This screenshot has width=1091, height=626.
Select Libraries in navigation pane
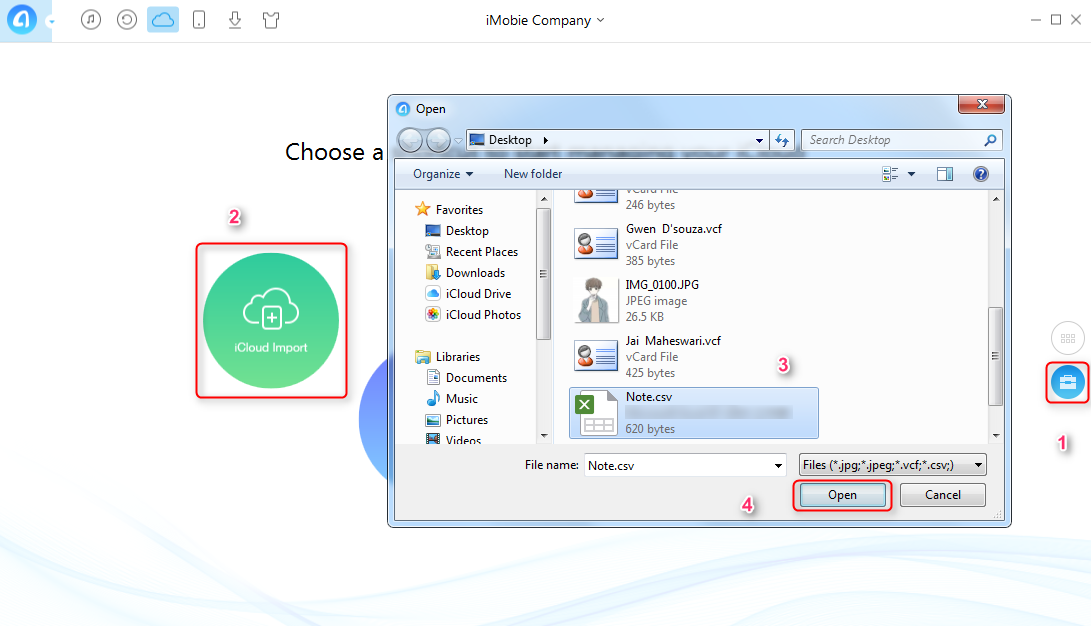tap(447, 357)
